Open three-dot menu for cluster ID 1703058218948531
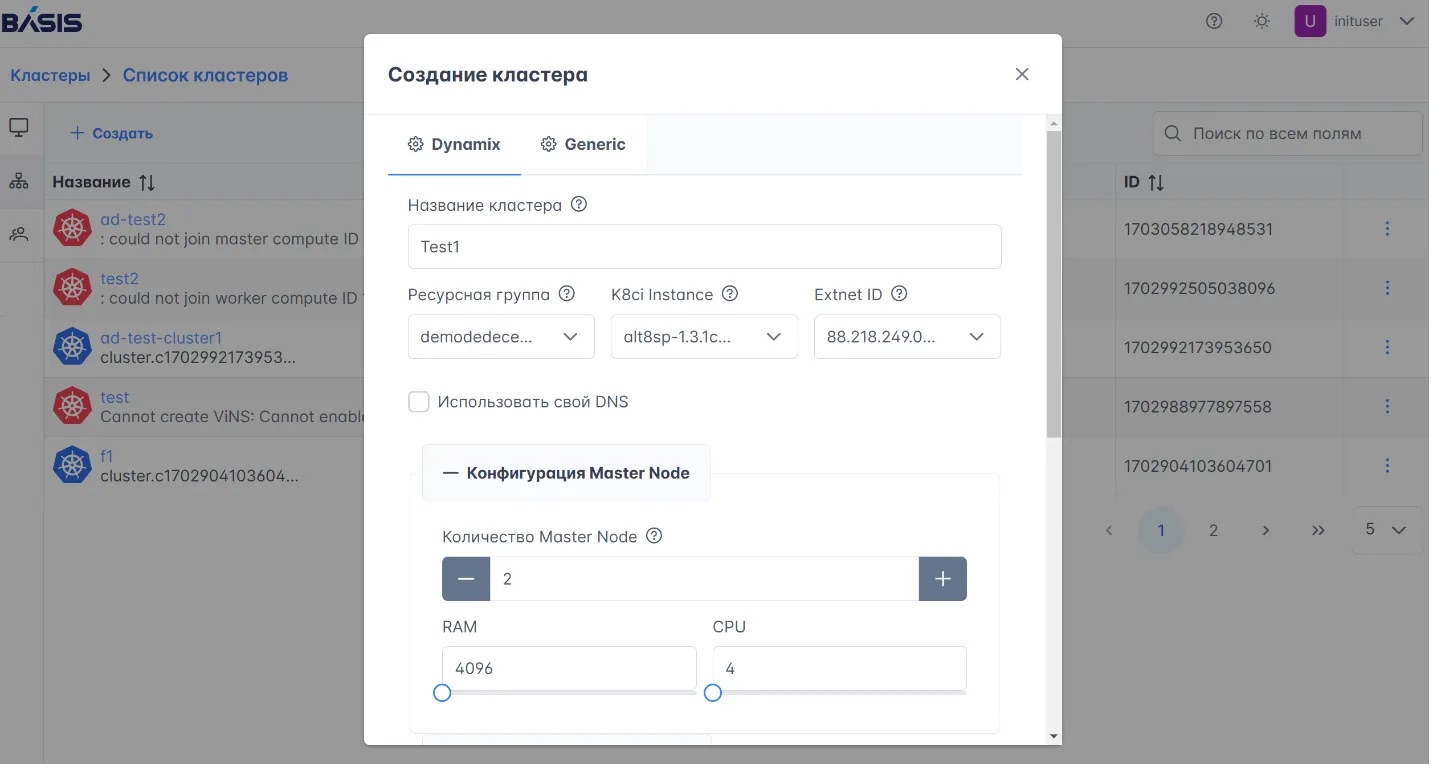This screenshot has height=769, width=1431. click(x=1387, y=229)
